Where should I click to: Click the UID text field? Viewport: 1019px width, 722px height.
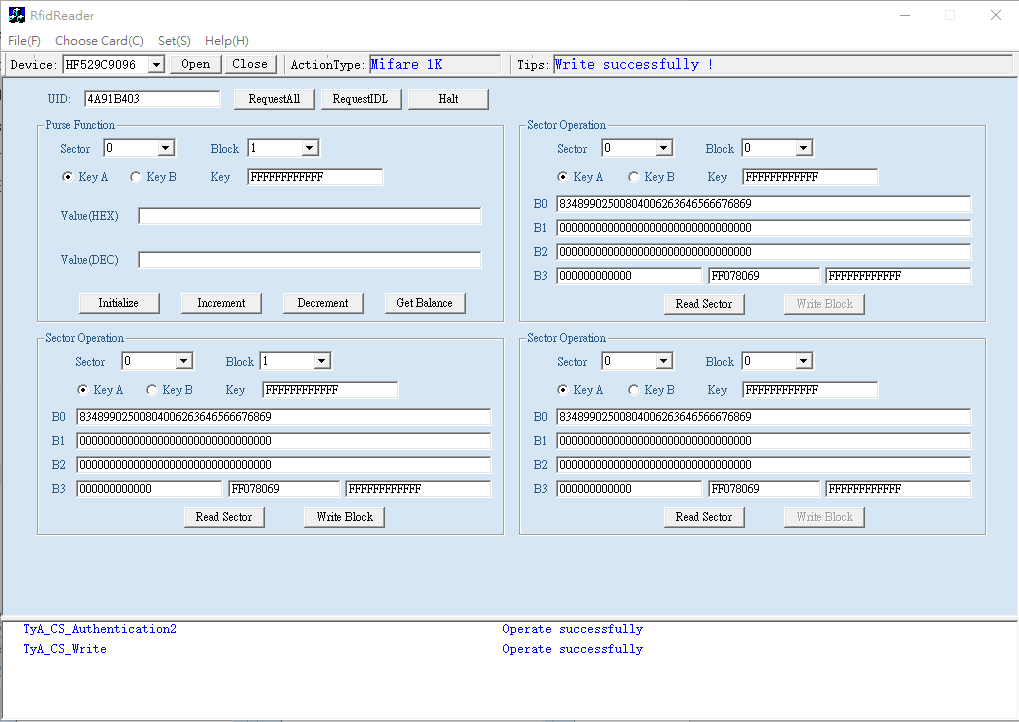(152, 99)
